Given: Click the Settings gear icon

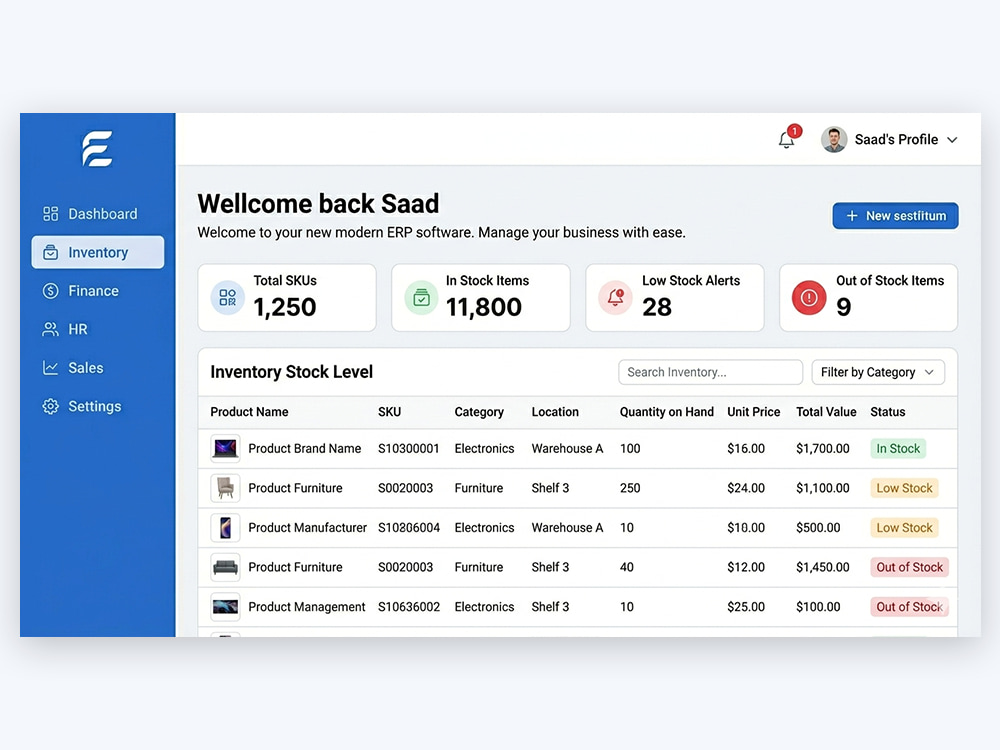Looking at the screenshot, I should pos(50,406).
